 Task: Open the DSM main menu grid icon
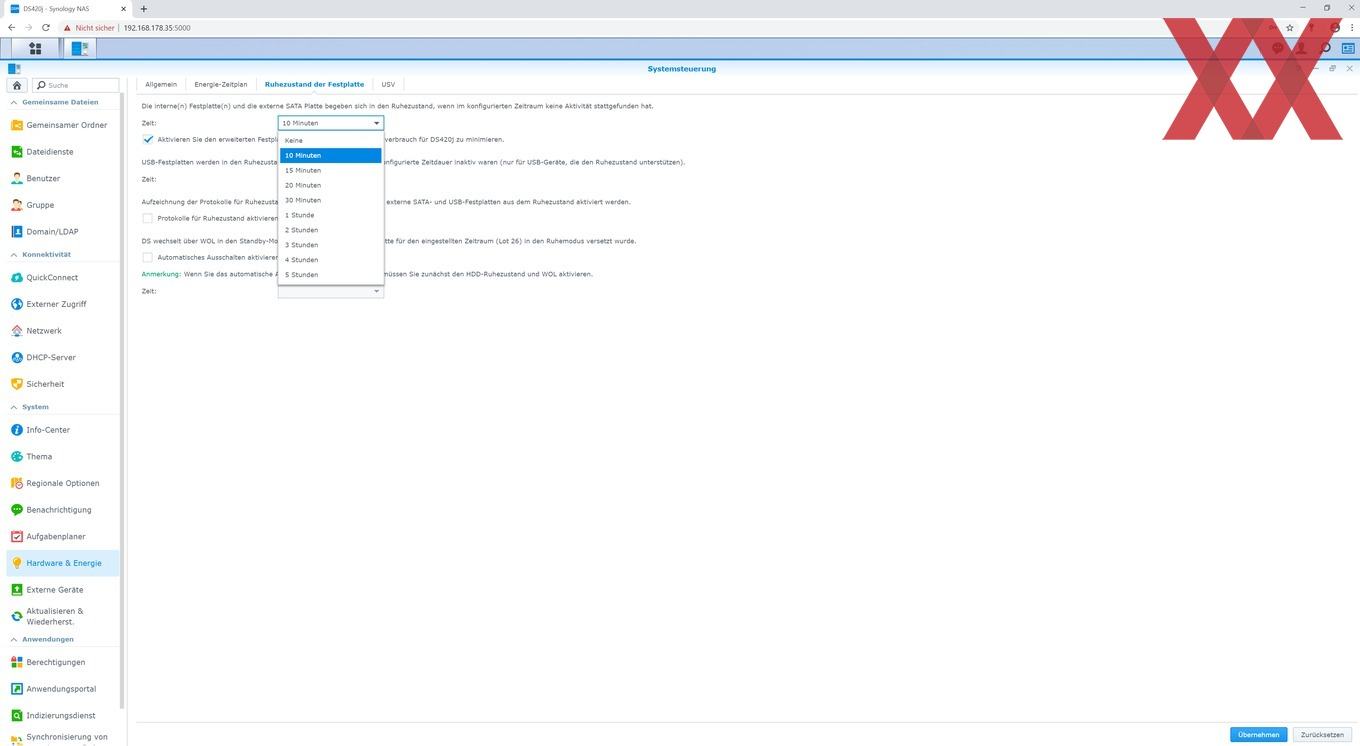[35, 48]
